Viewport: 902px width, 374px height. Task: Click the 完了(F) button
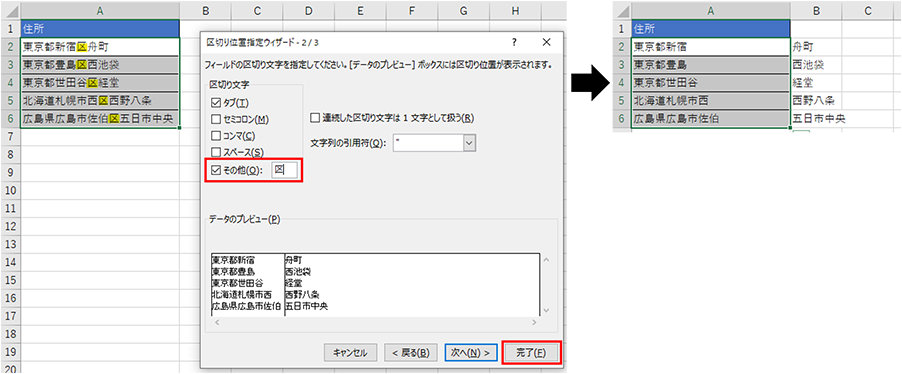coord(531,353)
